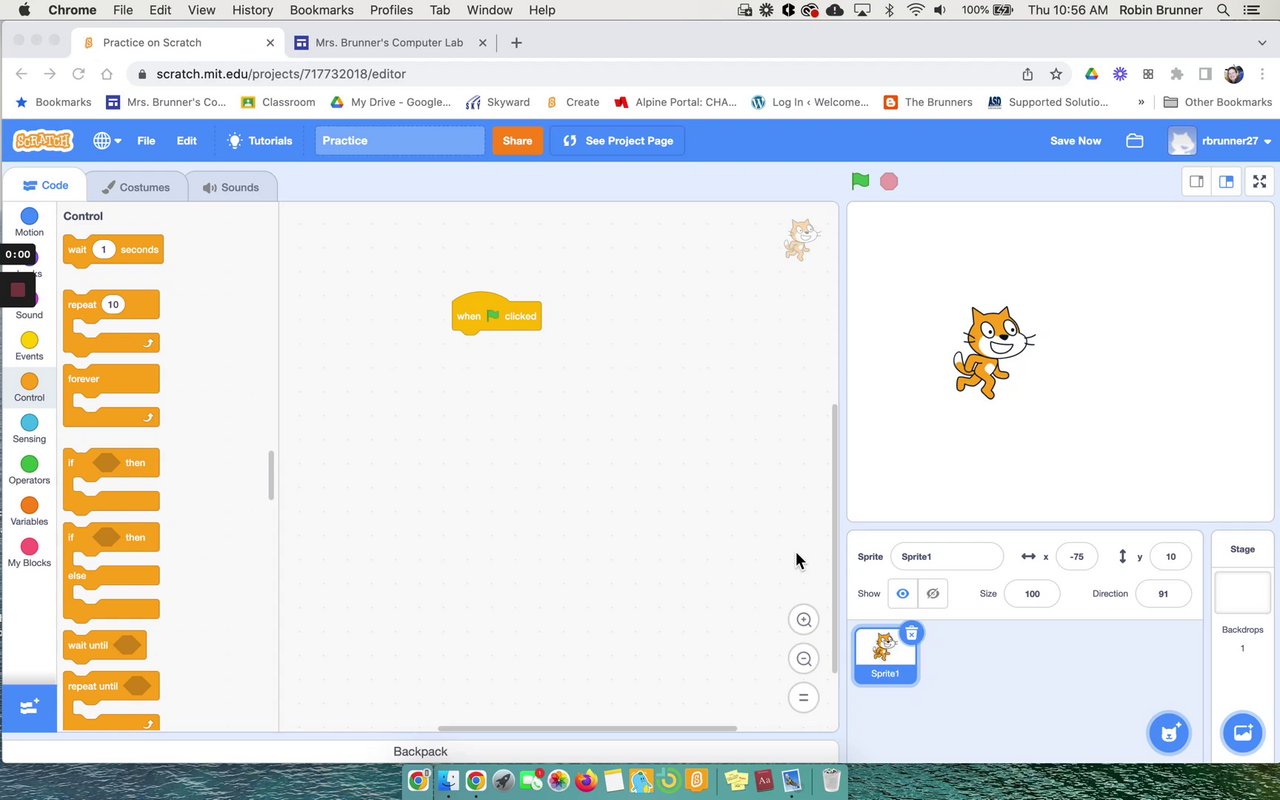The height and width of the screenshot is (800, 1280).
Task: Click the Choose a Backdrop button
Action: pos(1243,732)
